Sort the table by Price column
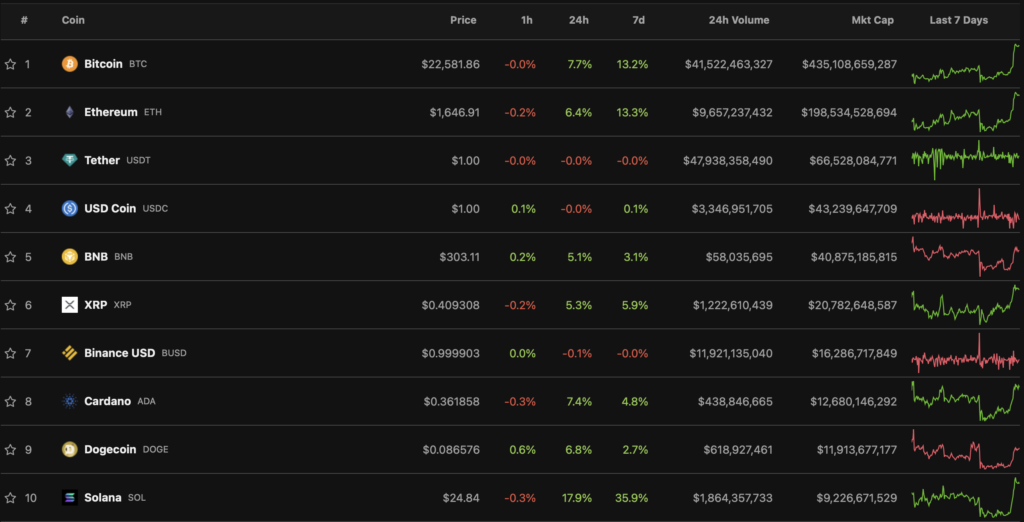Image resolution: width=1024 pixels, height=522 pixels. [x=463, y=20]
